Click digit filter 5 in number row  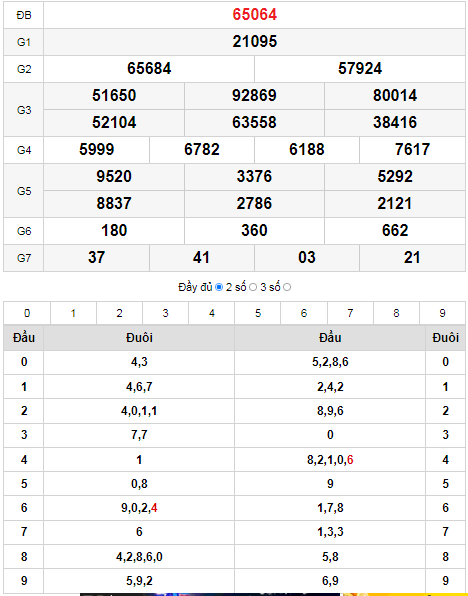tap(258, 313)
